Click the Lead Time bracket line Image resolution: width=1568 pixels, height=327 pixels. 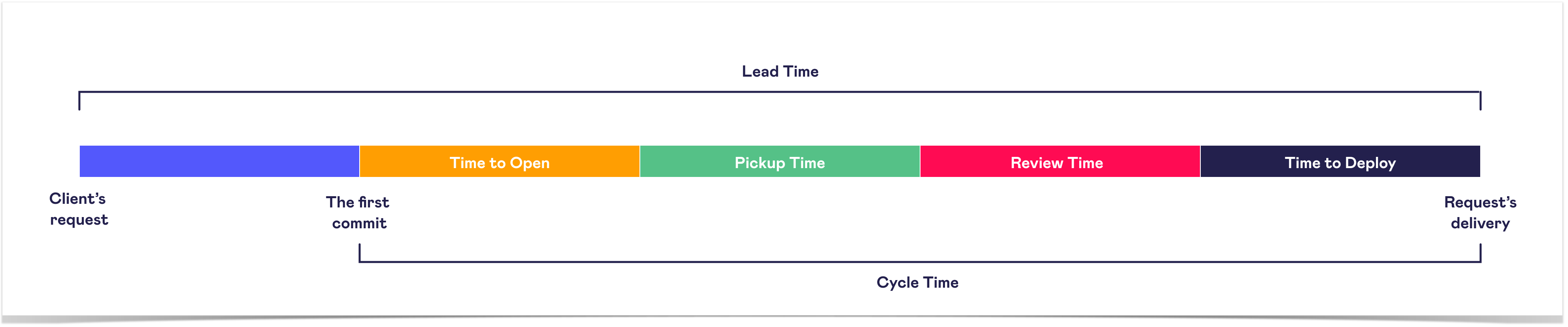(x=780, y=92)
